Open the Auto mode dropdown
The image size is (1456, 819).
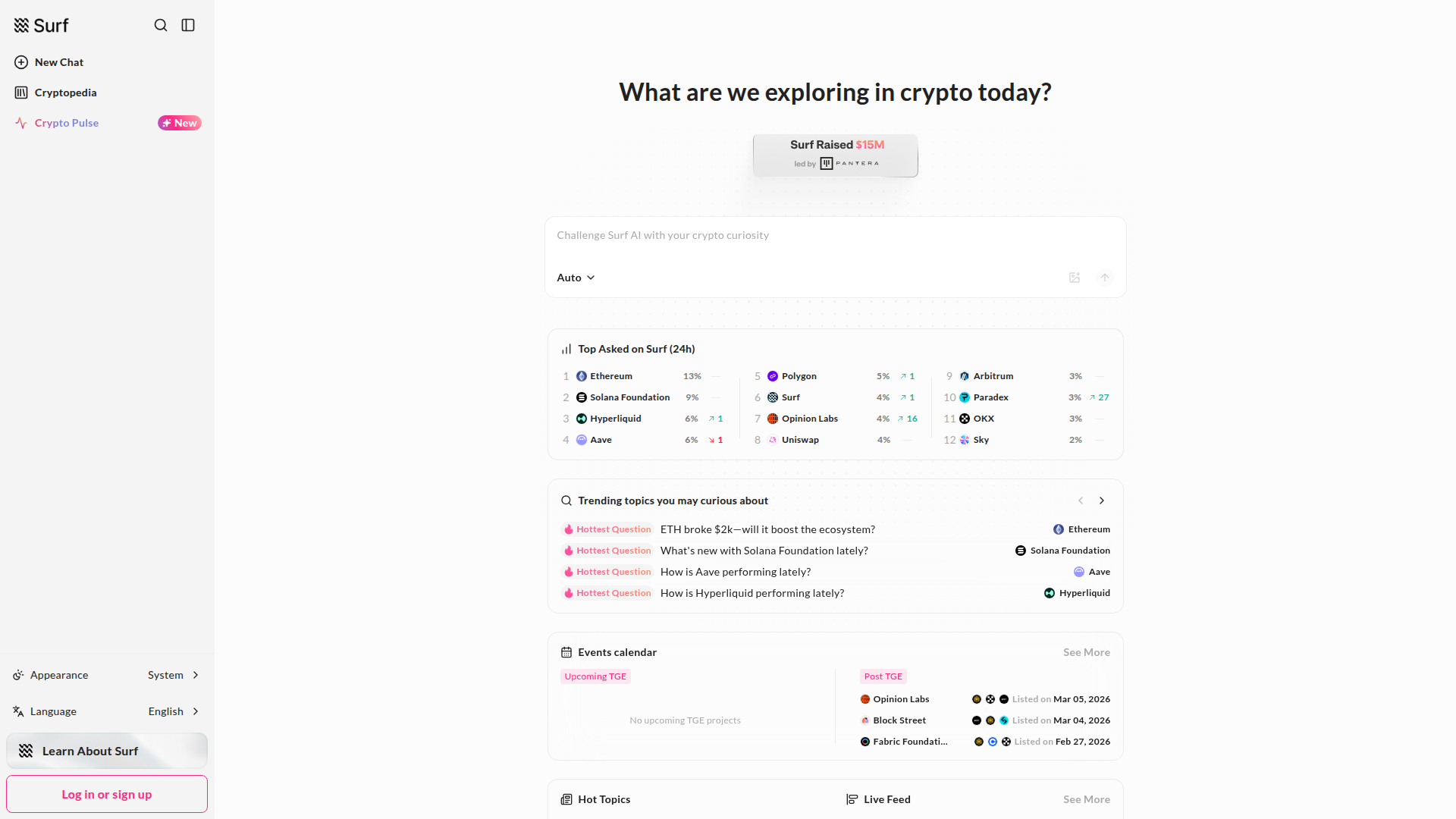[x=576, y=278]
